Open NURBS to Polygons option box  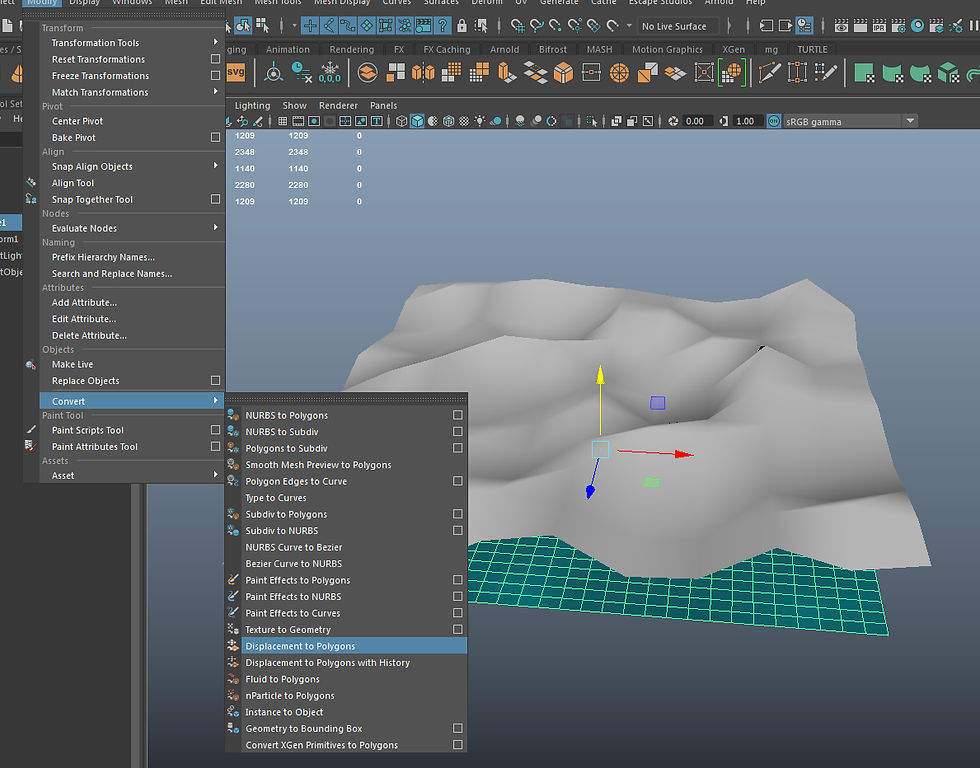pyautogui.click(x=458, y=415)
